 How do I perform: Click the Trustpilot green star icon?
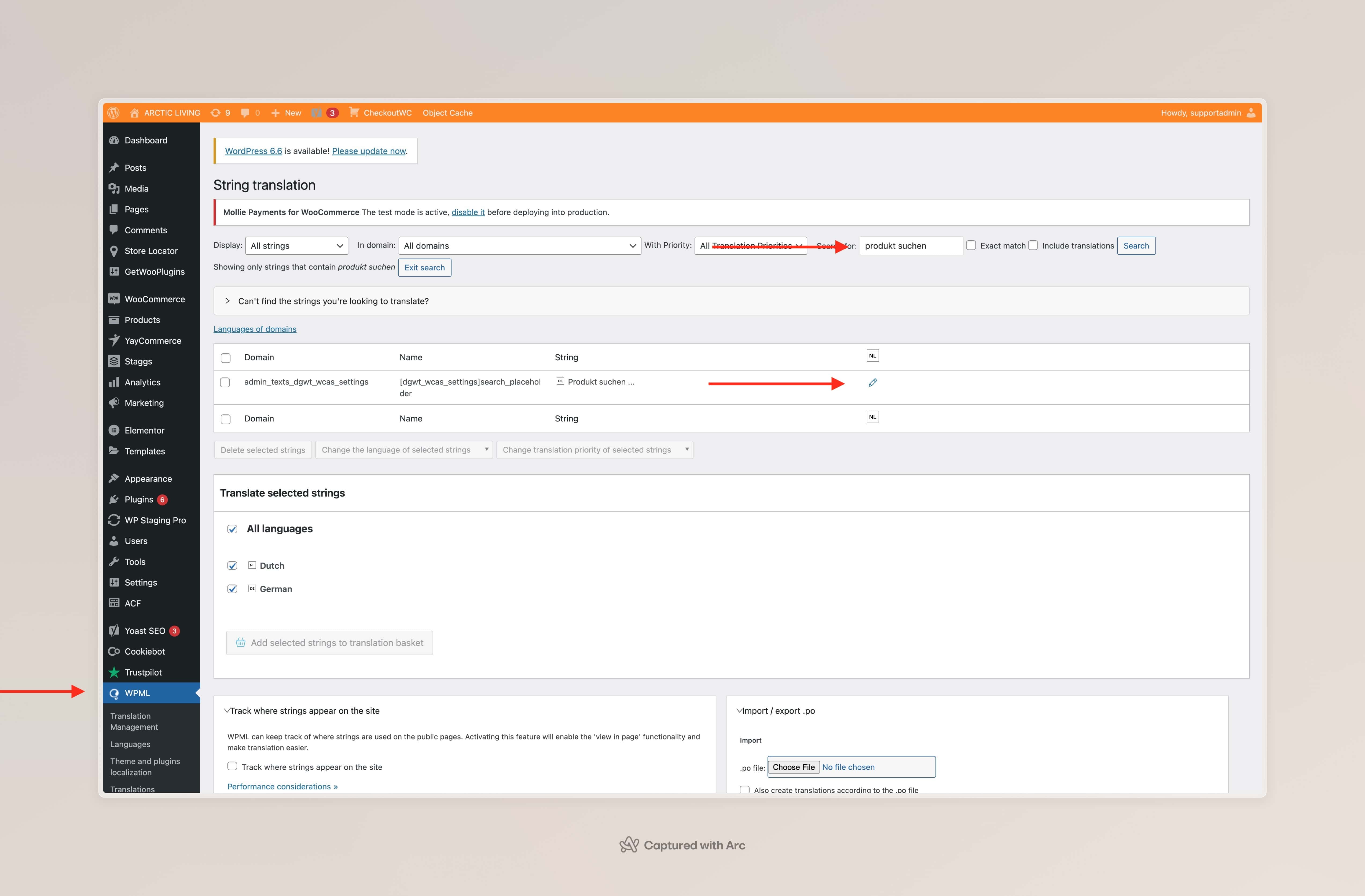click(113, 672)
